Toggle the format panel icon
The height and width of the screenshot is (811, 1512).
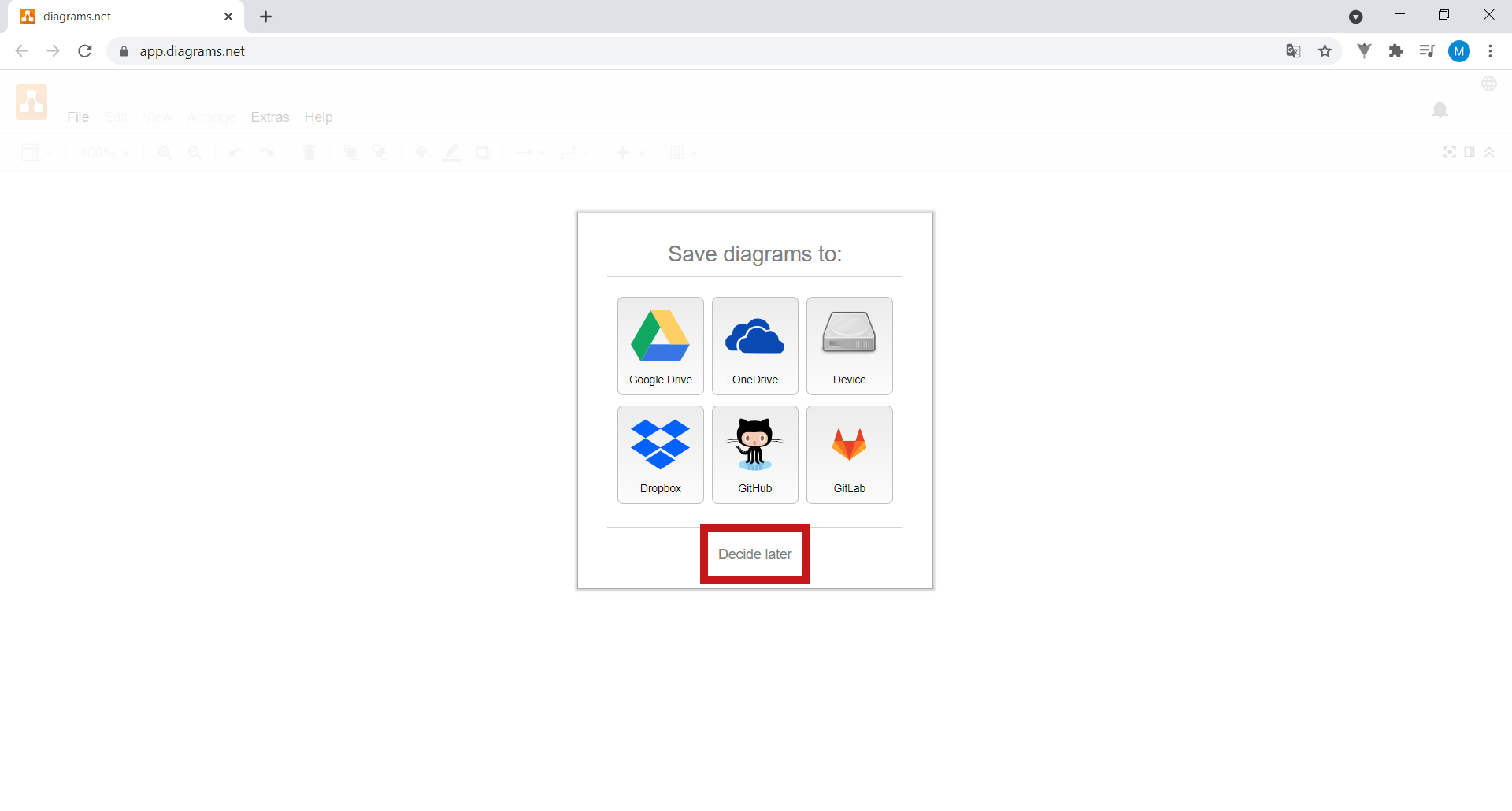click(1469, 152)
